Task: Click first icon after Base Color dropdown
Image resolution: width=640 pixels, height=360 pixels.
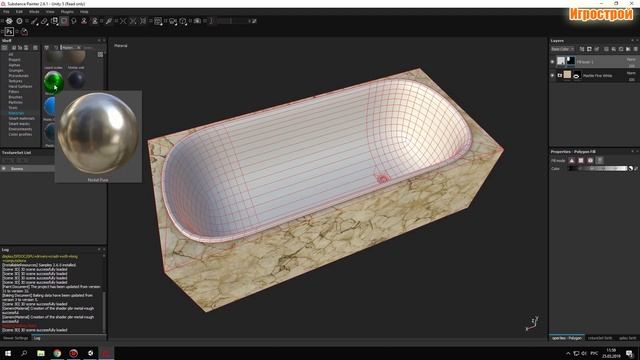Action: click(582, 49)
